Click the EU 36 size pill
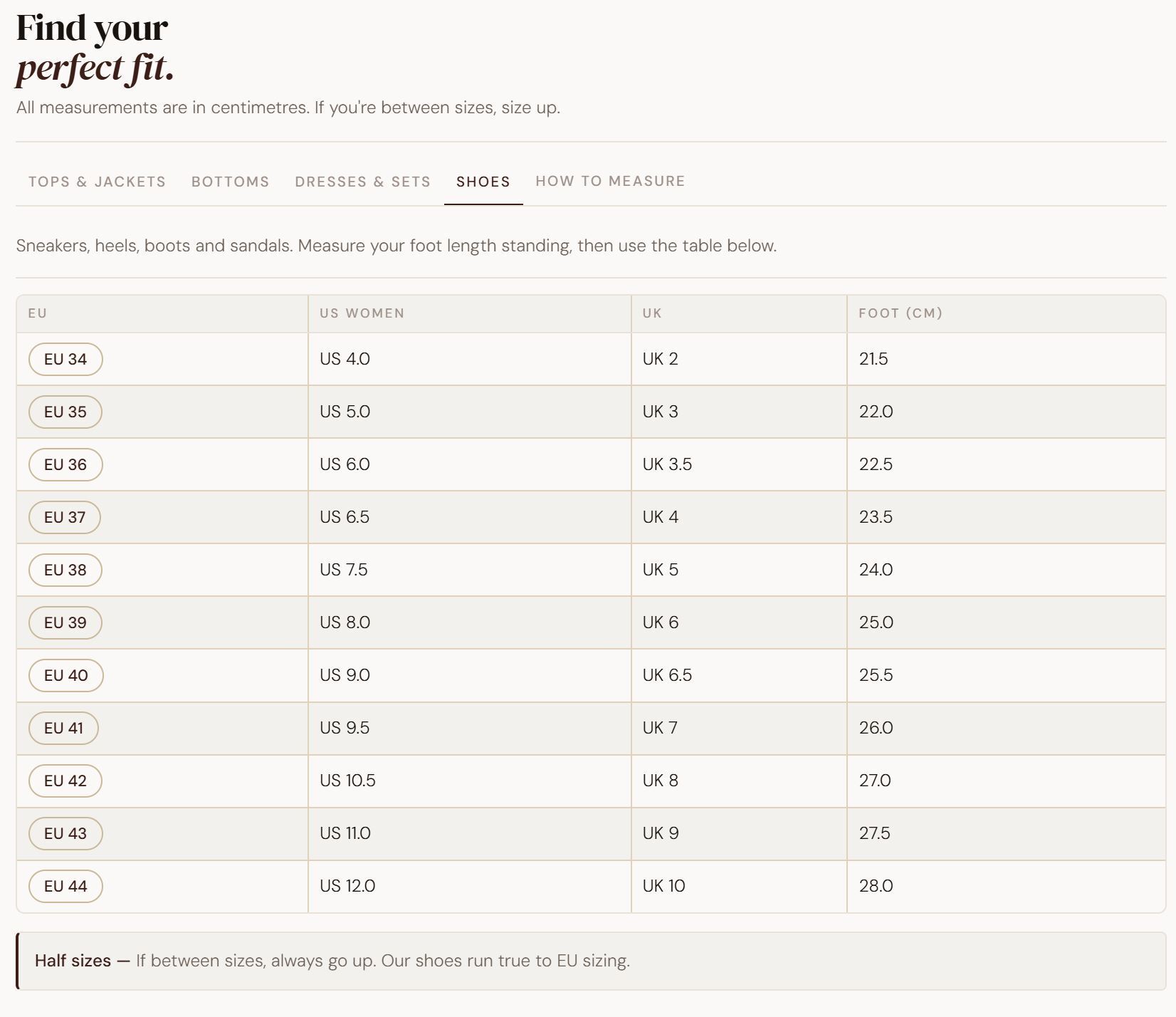This screenshot has height=1017, width=1176. tap(65, 464)
